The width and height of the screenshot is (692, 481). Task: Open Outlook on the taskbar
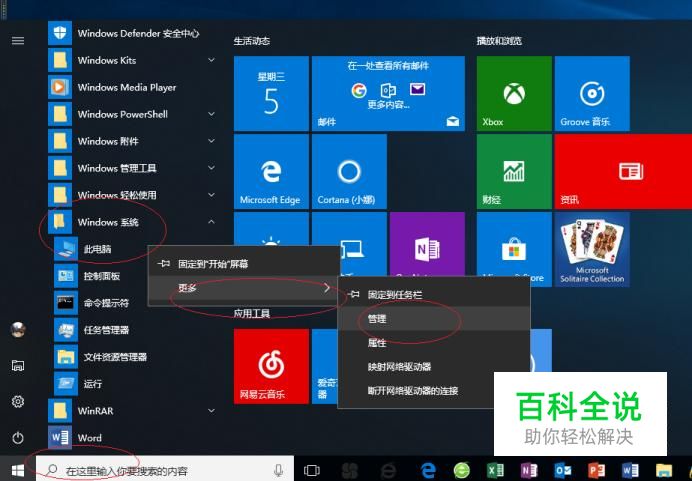click(563, 470)
